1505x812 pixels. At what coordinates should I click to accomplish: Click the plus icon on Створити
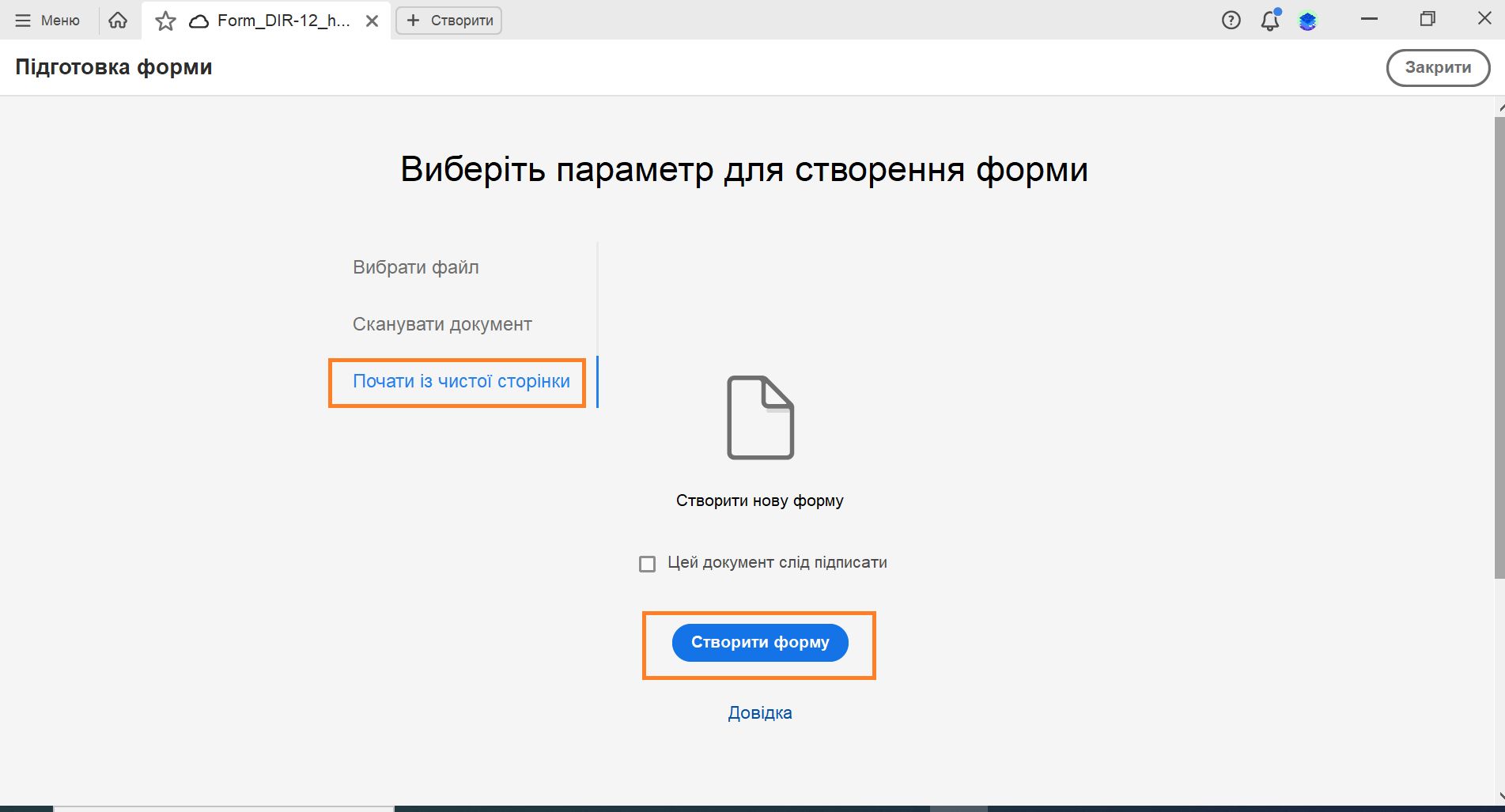412,20
